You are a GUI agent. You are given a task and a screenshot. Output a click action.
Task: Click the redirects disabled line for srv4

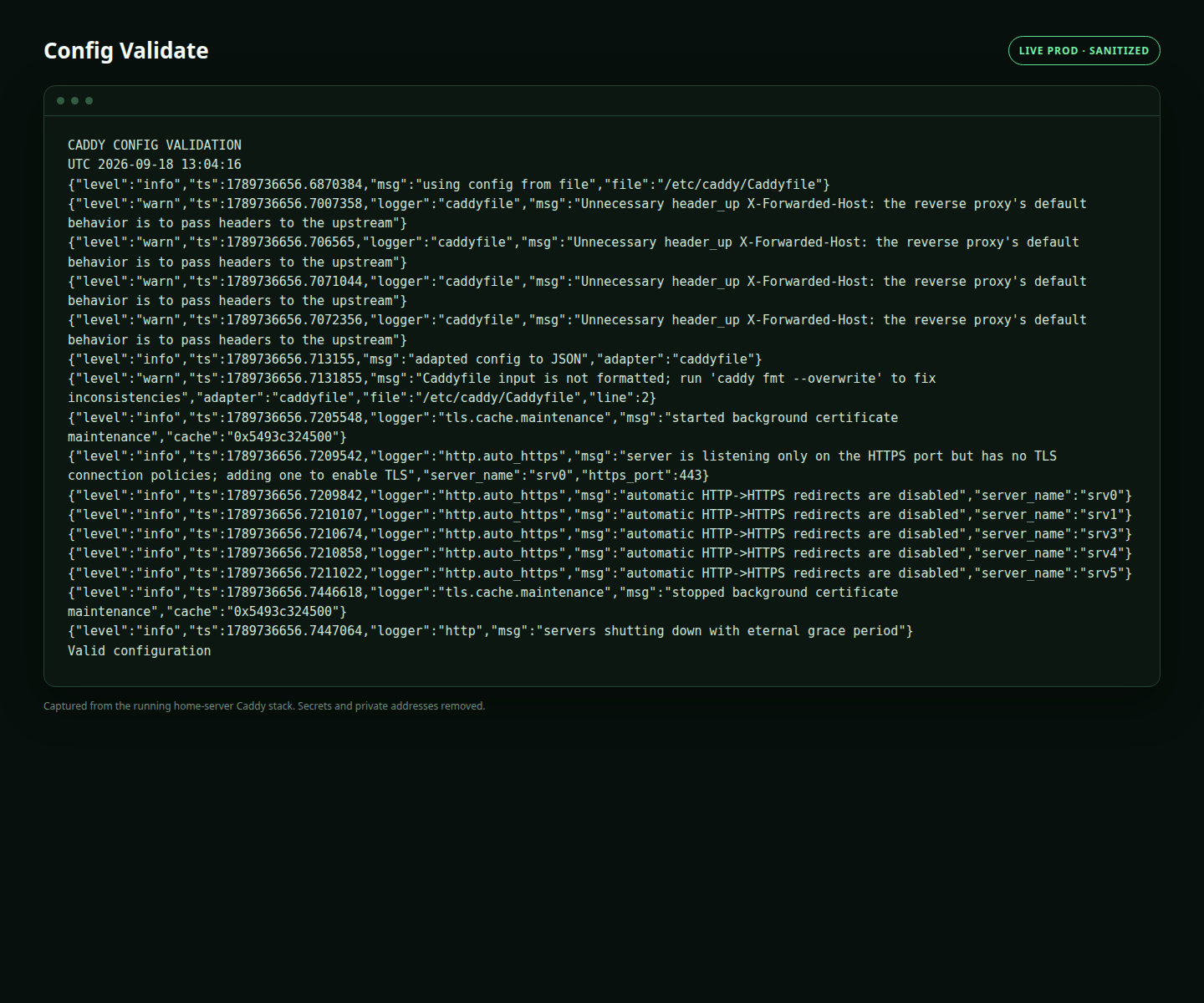(599, 553)
